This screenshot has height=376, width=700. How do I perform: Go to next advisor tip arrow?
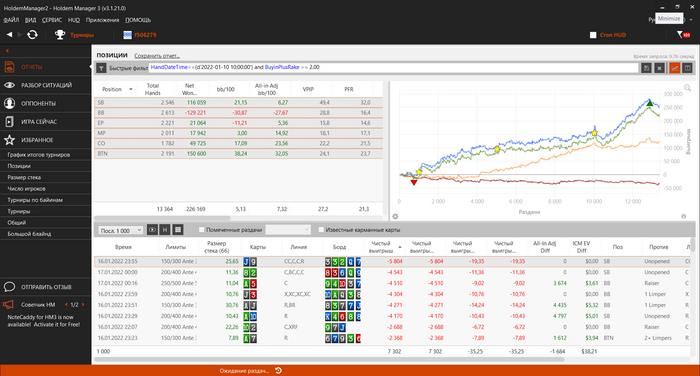83,305
